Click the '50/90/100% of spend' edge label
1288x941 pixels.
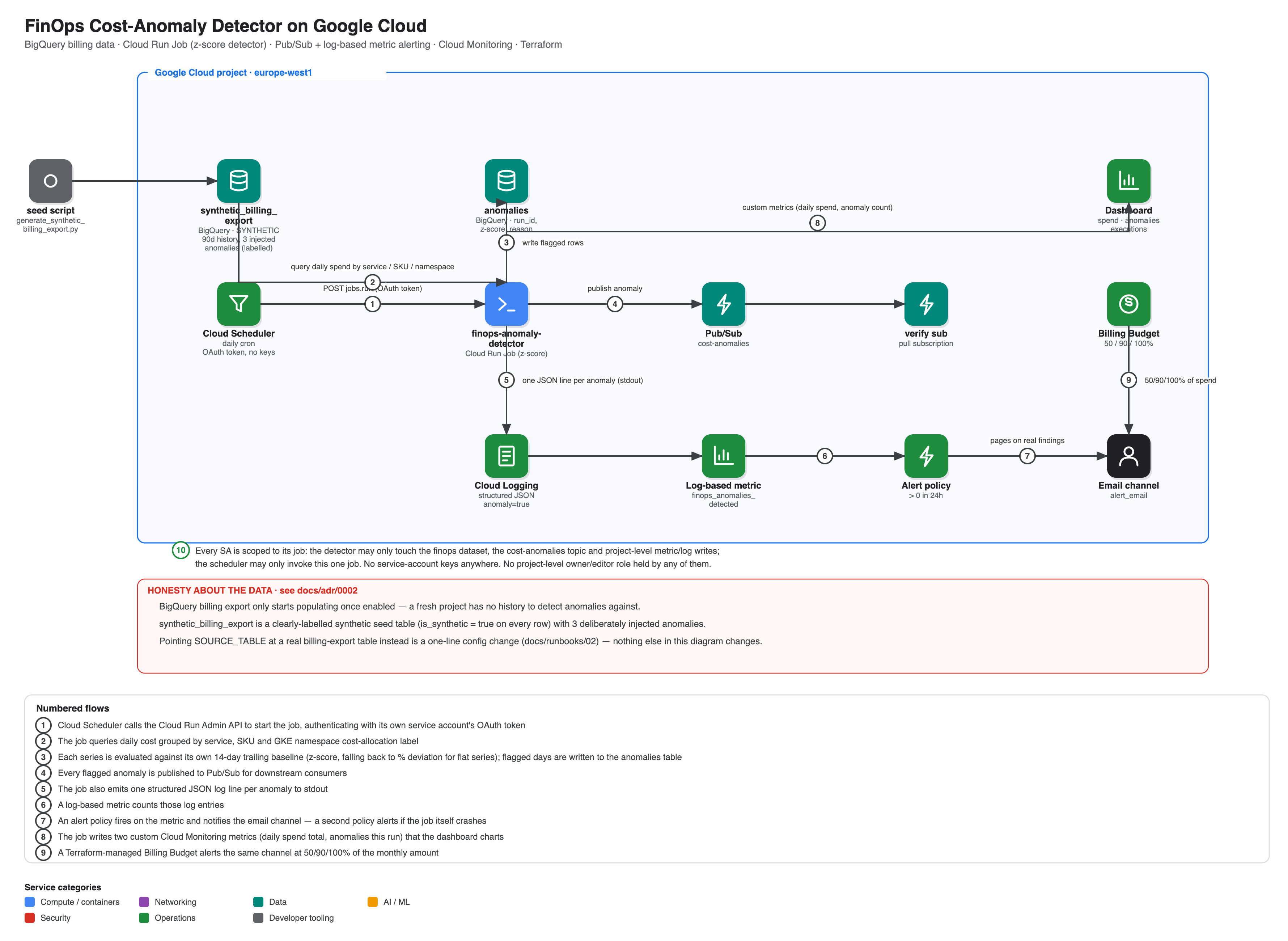pyautogui.click(x=1180, y=380)
